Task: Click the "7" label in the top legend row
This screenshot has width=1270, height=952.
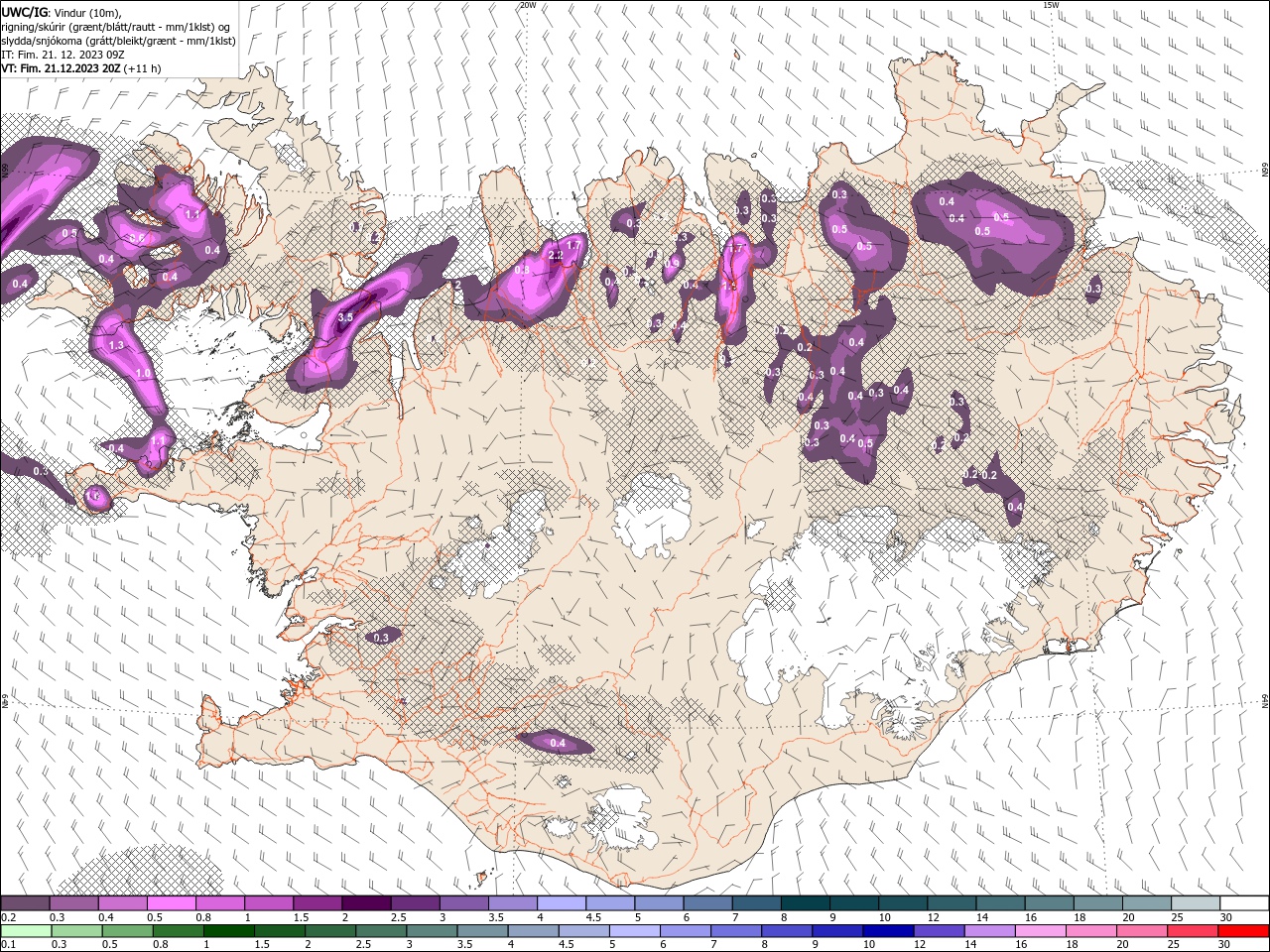Action: [x=735, y=917]
